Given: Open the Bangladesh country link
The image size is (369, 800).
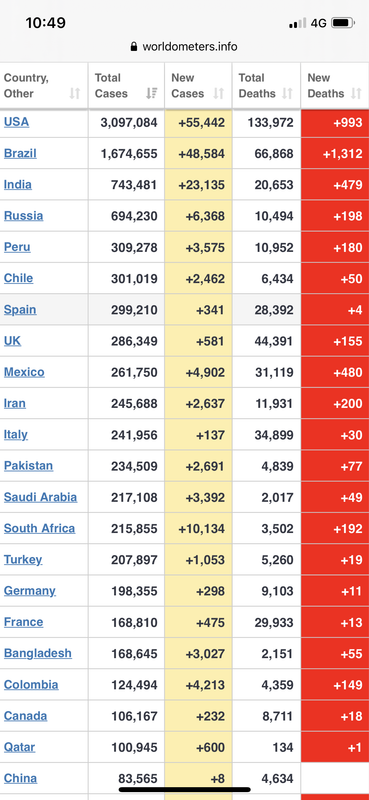Looking at the screenshot, I should (38, 653).
